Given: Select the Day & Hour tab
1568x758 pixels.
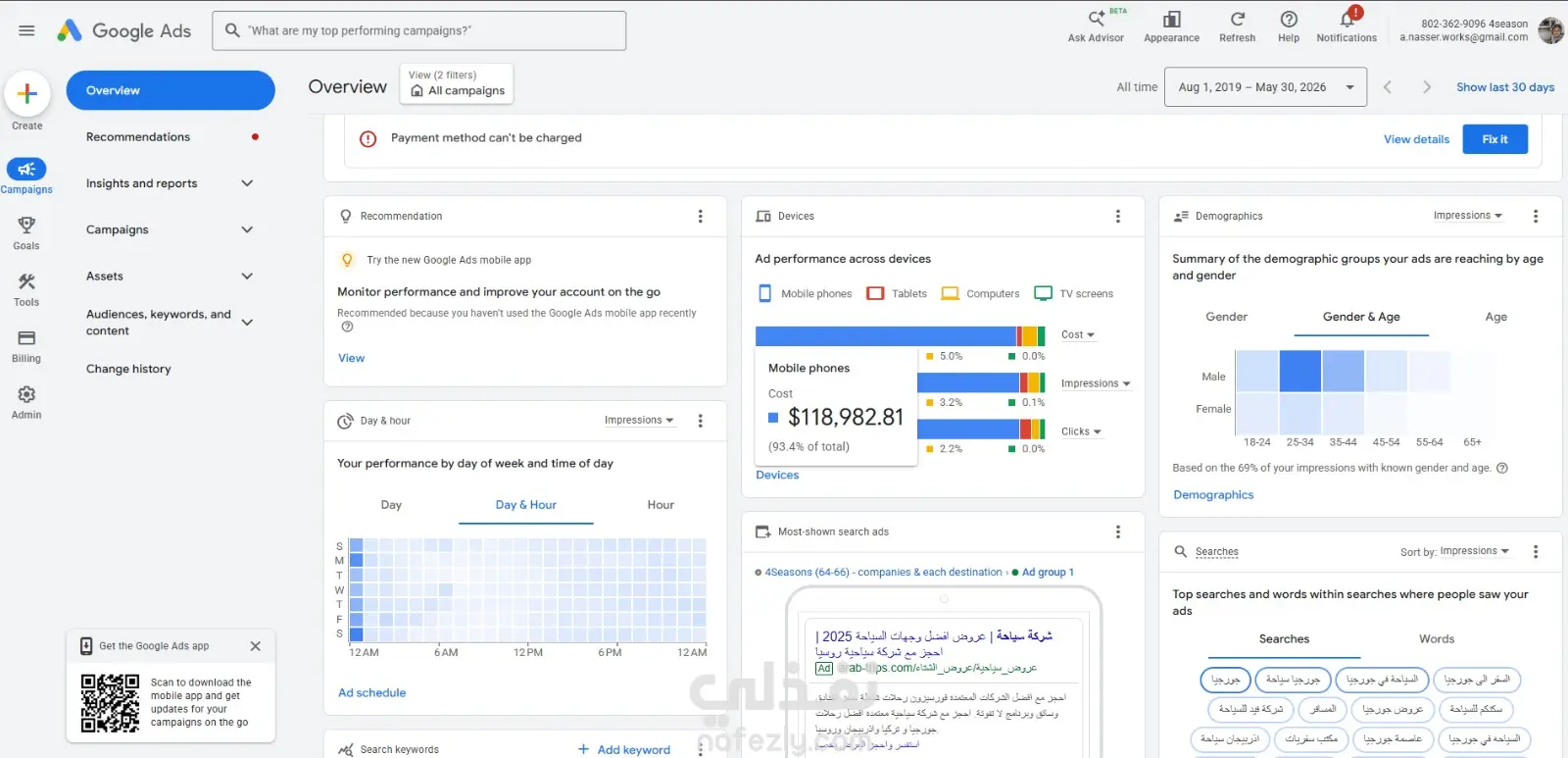Looking at the screenshot, I should tap(526, 505).
